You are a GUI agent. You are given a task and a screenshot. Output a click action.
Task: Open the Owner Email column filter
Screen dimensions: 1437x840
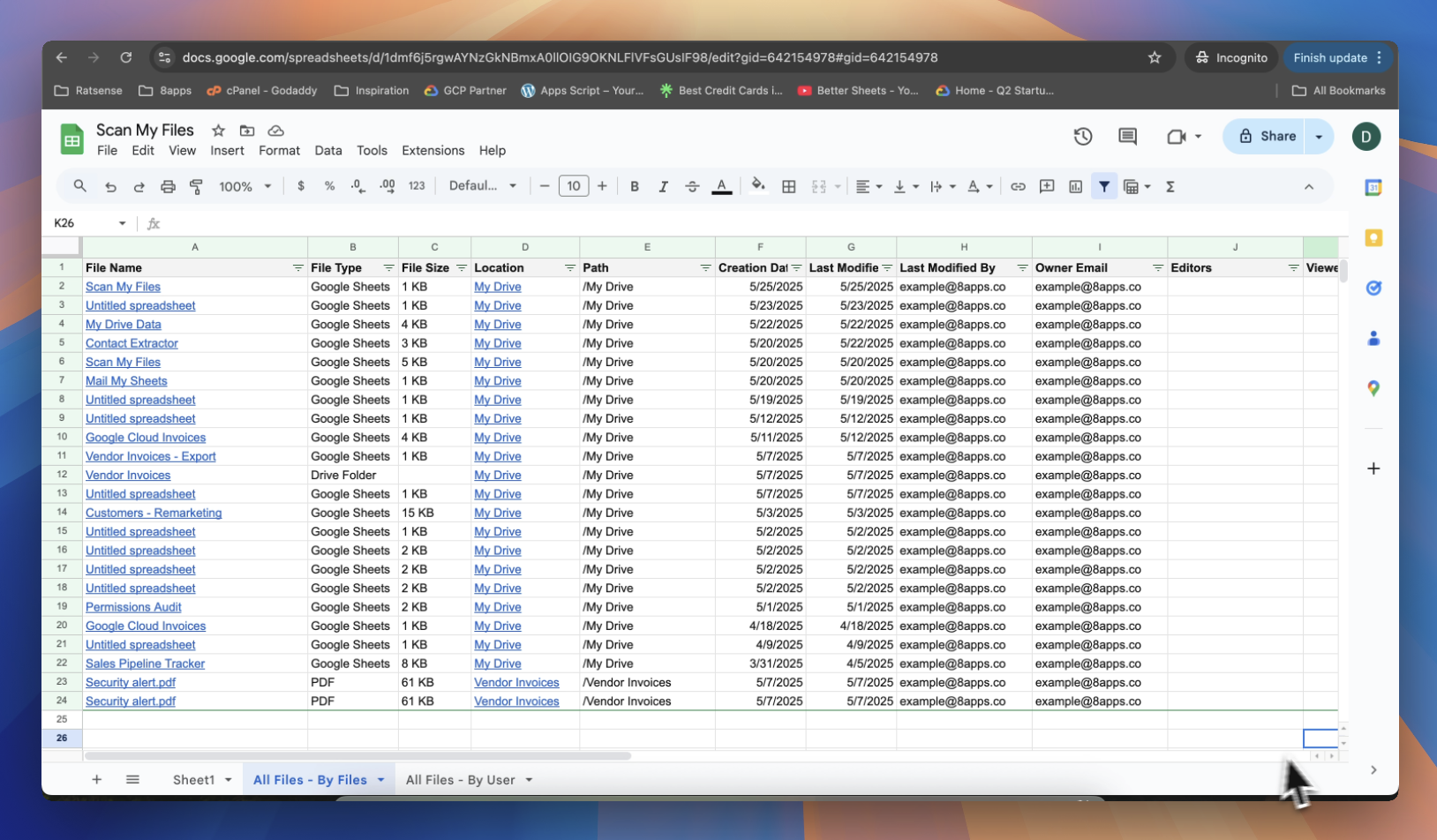(1157, 268)
